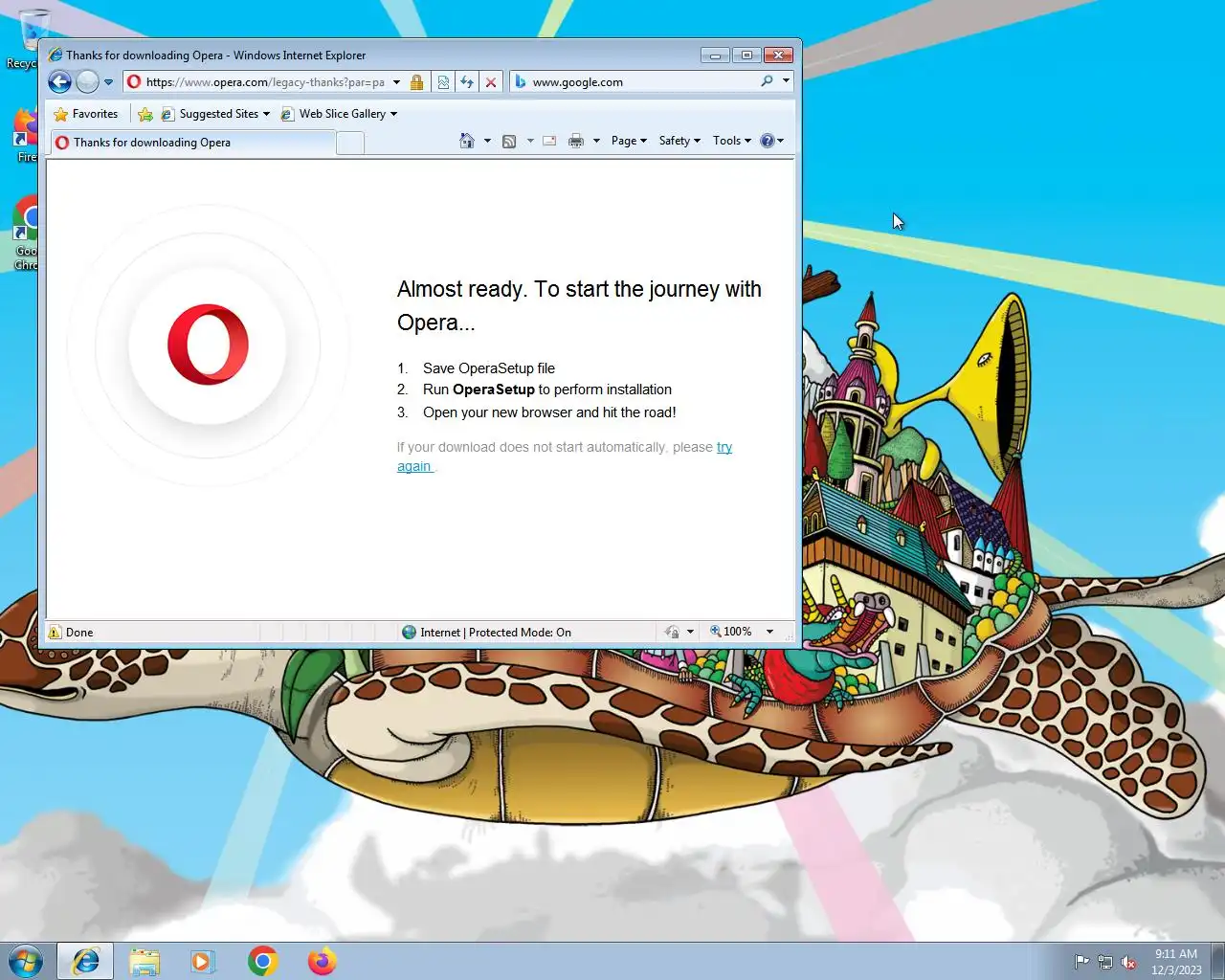Restore down the Internet Explorer window
Screen dimensions: 1225x980
coord(746,55)
